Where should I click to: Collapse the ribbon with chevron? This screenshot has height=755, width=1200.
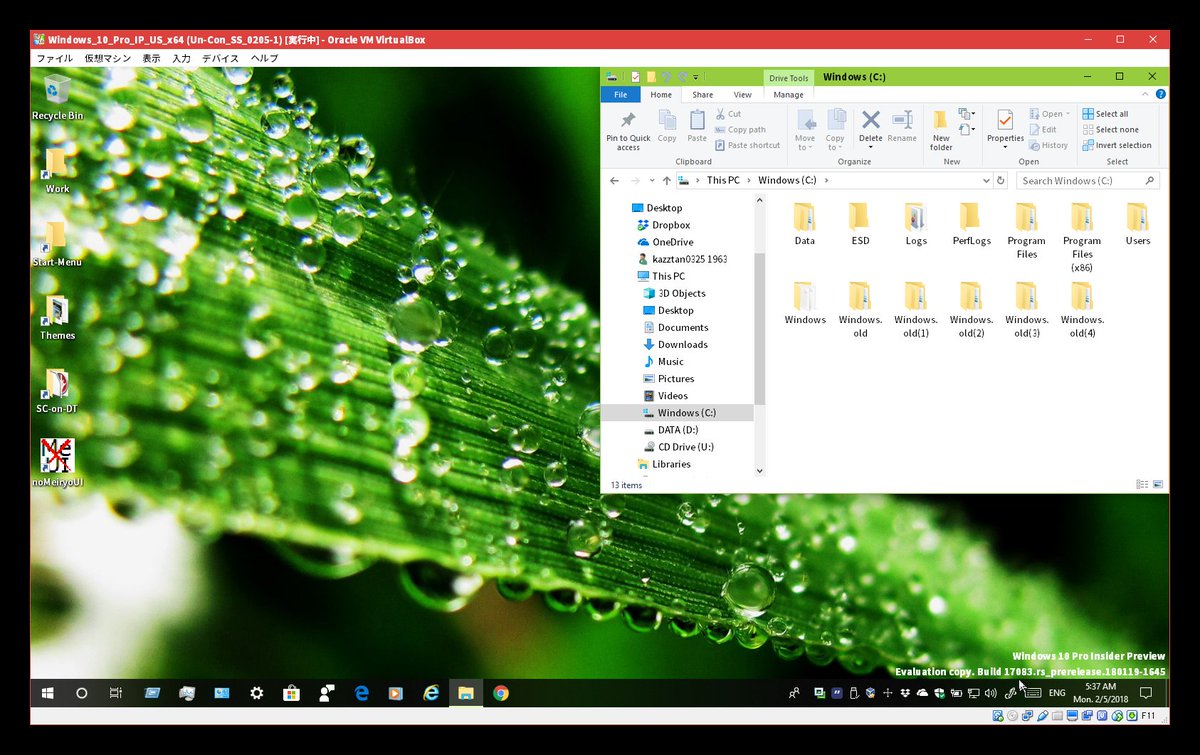pos(1143,95)
